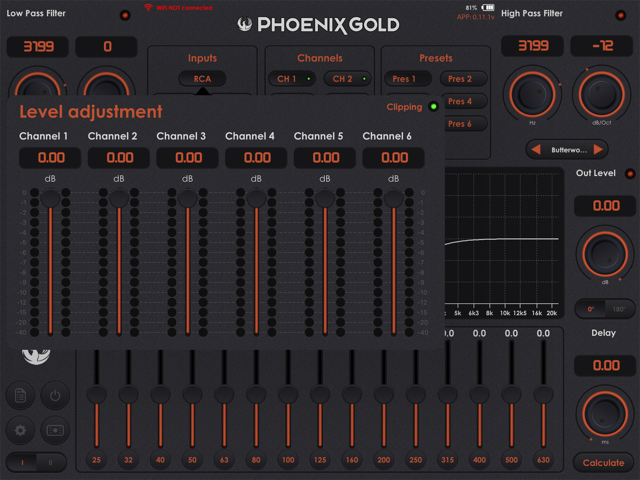The width and height of the screenshot is (640, 480).
Task: Click Channel 4 dB value field
Action: tap(256, 158)
